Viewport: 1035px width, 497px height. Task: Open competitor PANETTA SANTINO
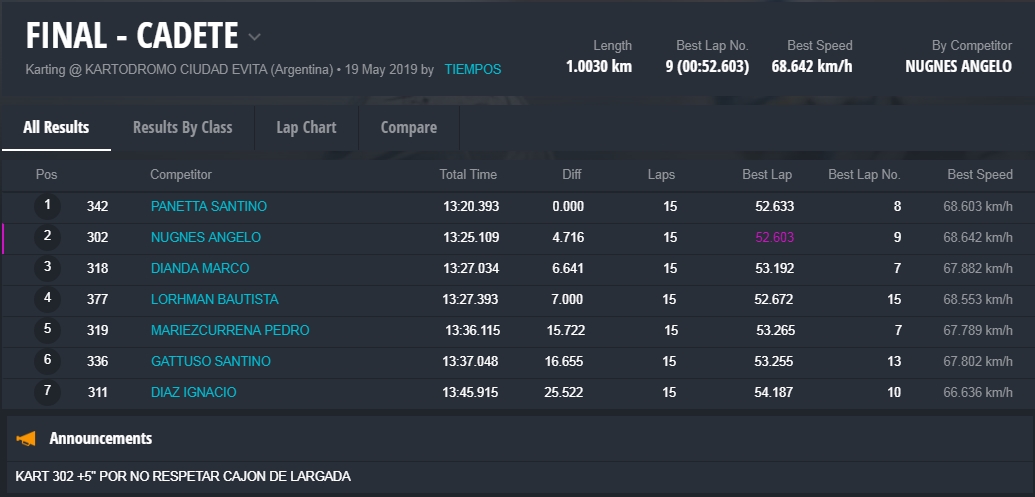(x=209, y=206)
